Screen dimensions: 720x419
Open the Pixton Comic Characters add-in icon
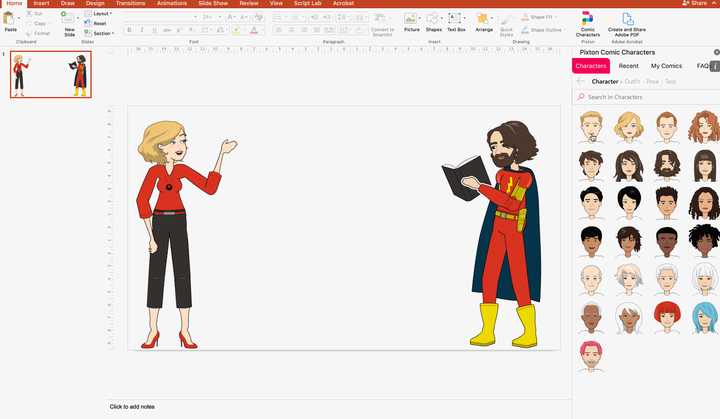[587, 19]
